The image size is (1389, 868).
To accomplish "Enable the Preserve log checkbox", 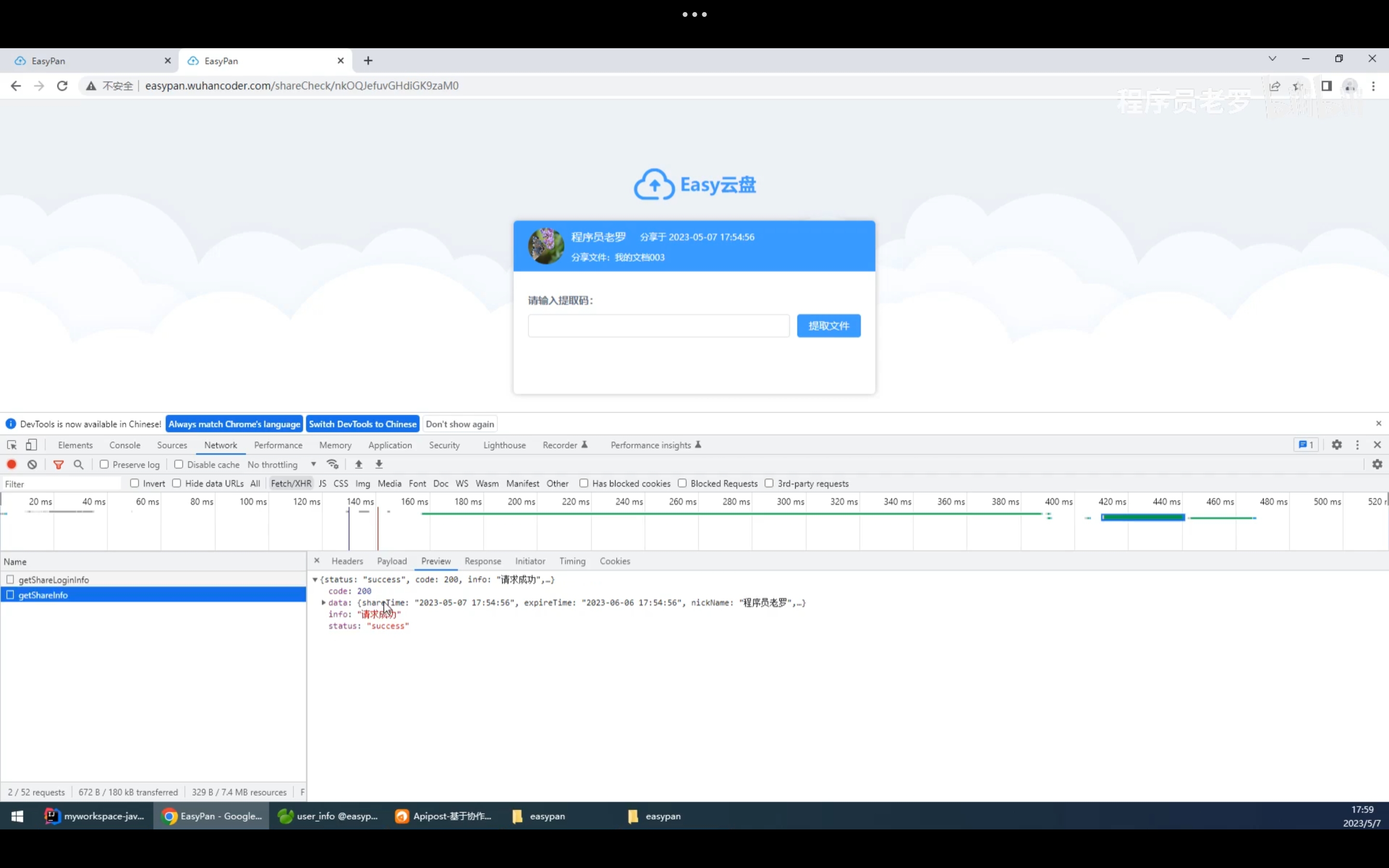I will [x=104, y=464].
